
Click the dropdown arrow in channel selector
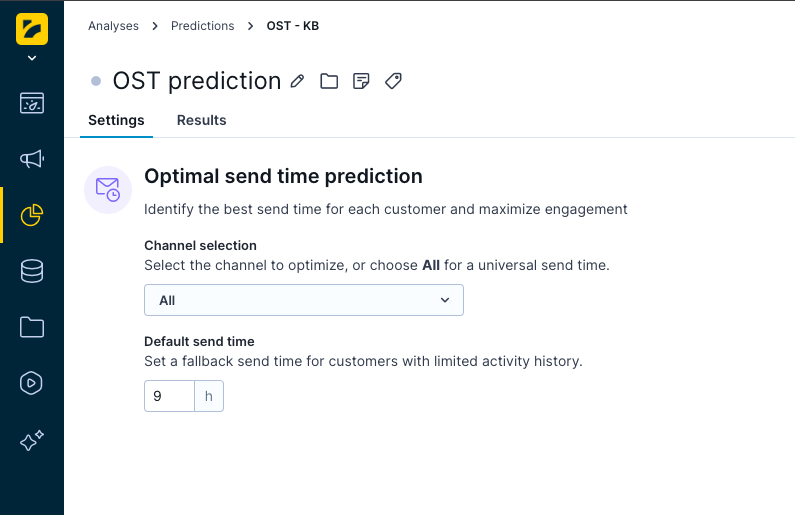tap(445, 300)
